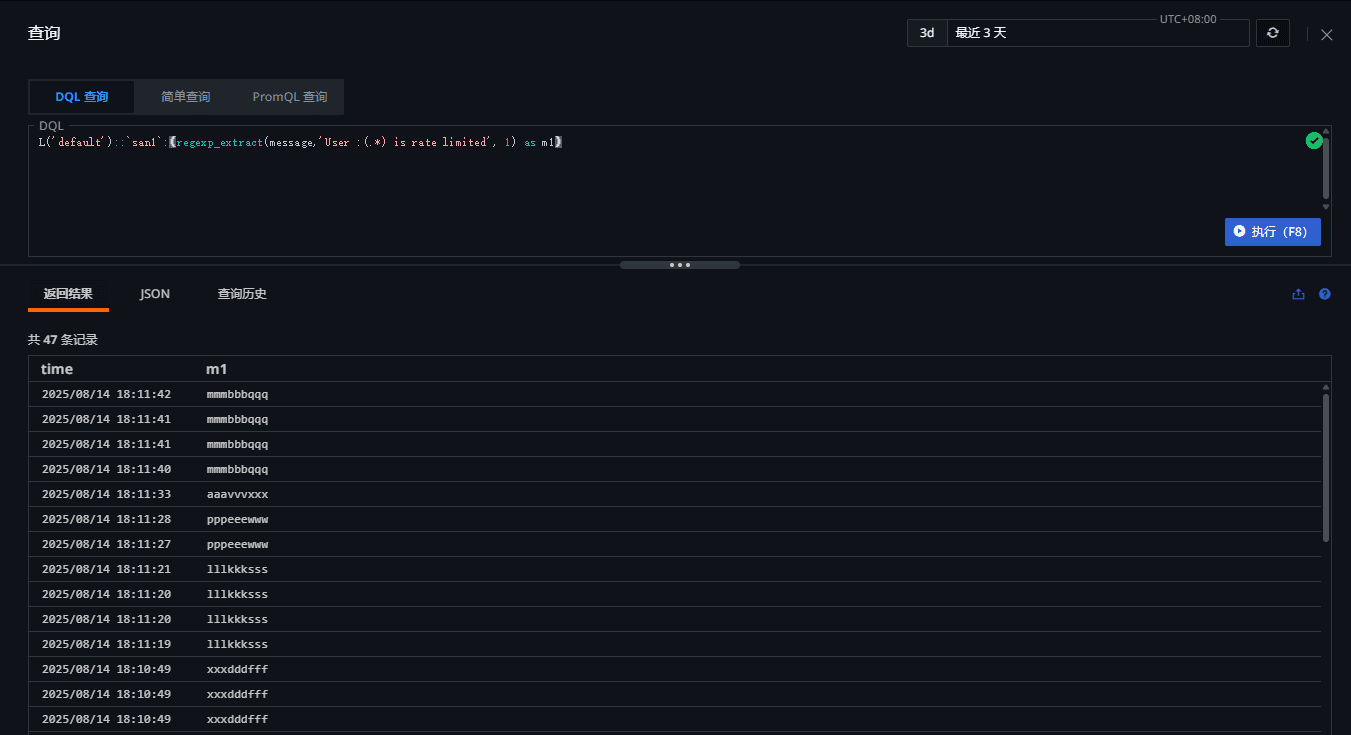Open the 查询历史 tab
Viewport: 1351px width, 735px height.
[x=242, y=294]
